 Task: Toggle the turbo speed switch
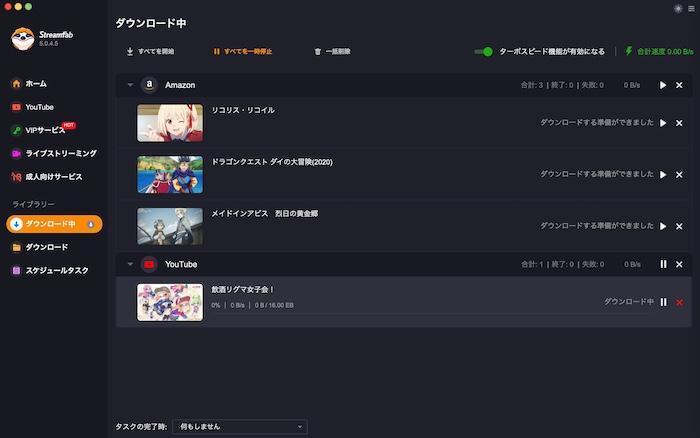pyautogui.click(x=483, y=52)
